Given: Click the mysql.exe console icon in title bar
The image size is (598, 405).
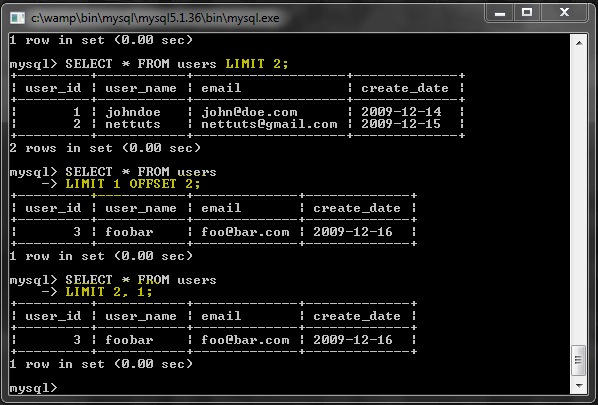Looking at the screenshot, I should (x=17, y=18).
